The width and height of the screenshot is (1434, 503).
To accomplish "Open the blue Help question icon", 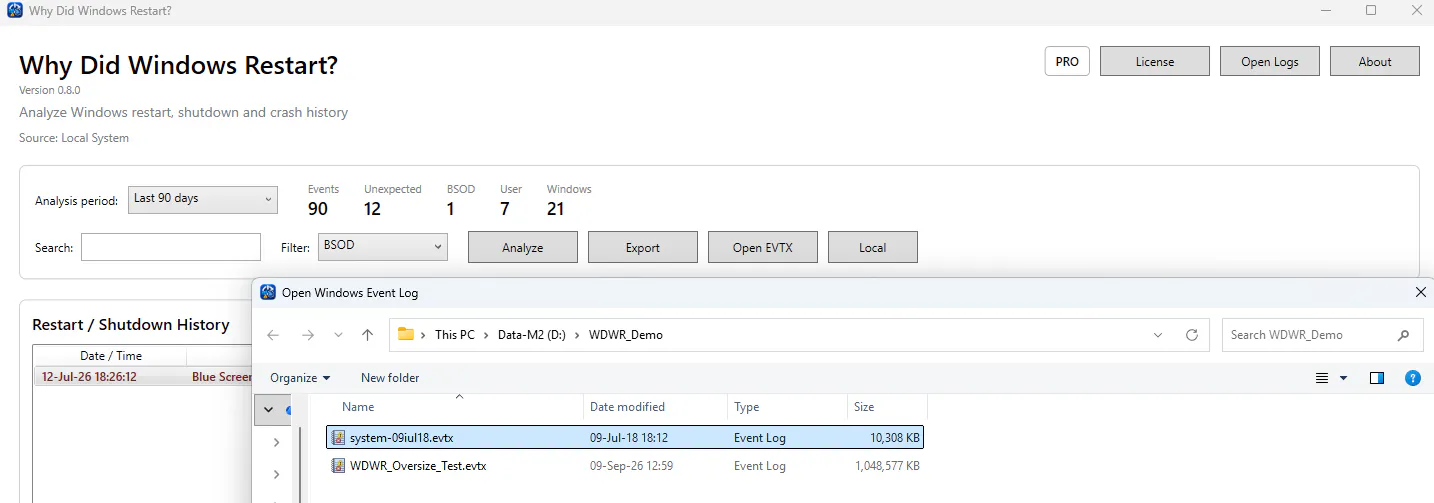I will tap(1412, 378).
